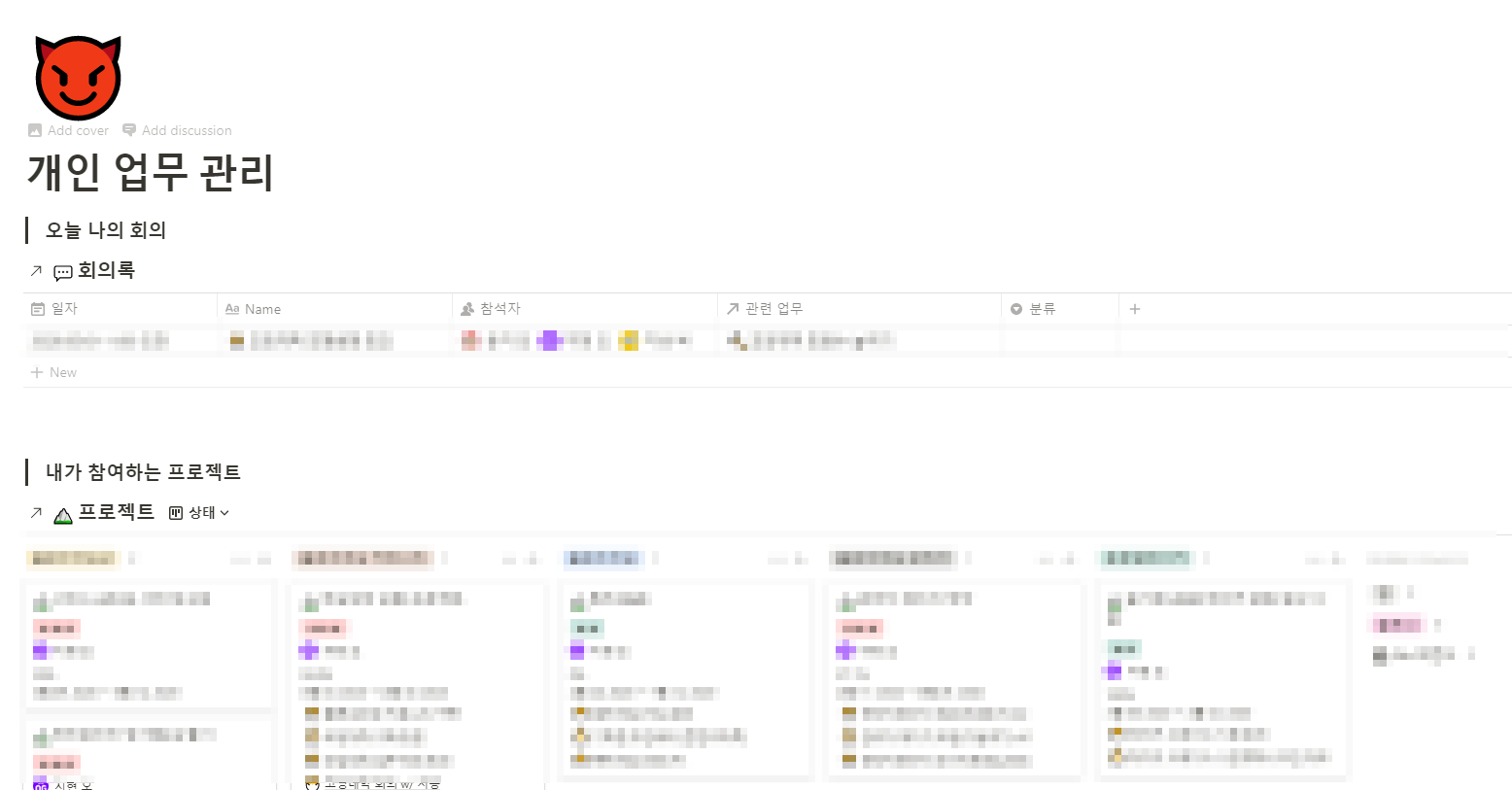Click the relation arrow icon in 관련 업무 header
The width and height of the screenshot is (1512, 790).
pyautogui.click(x=733, y=309)
